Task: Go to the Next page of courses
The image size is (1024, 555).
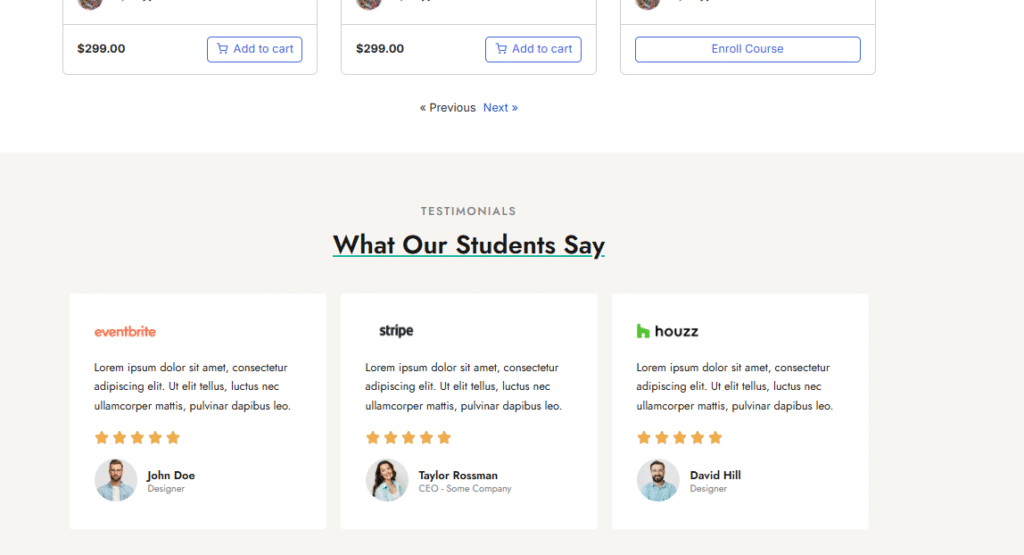Action: click(x=500, y=108)
